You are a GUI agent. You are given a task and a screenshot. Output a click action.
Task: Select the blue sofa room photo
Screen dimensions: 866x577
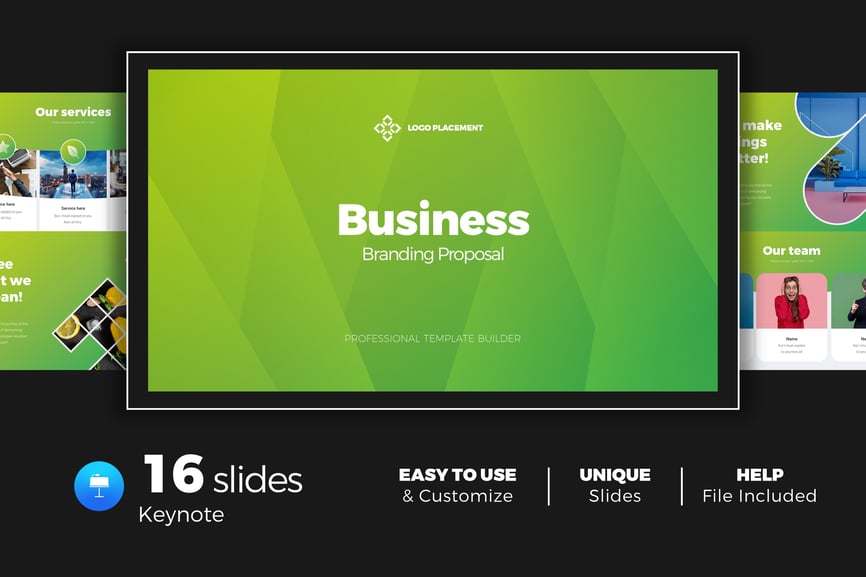832,160
